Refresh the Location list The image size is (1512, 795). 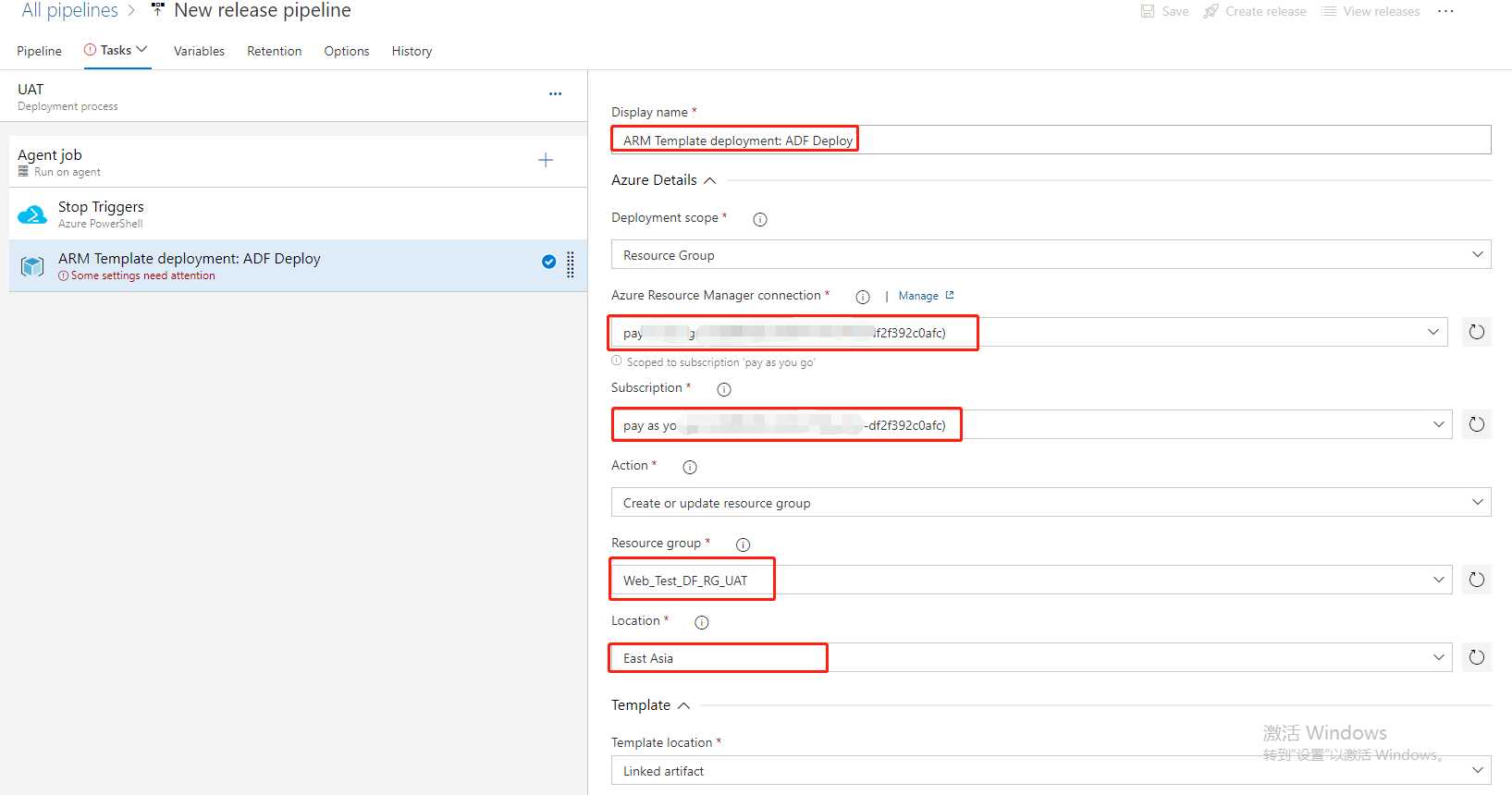1477,657
